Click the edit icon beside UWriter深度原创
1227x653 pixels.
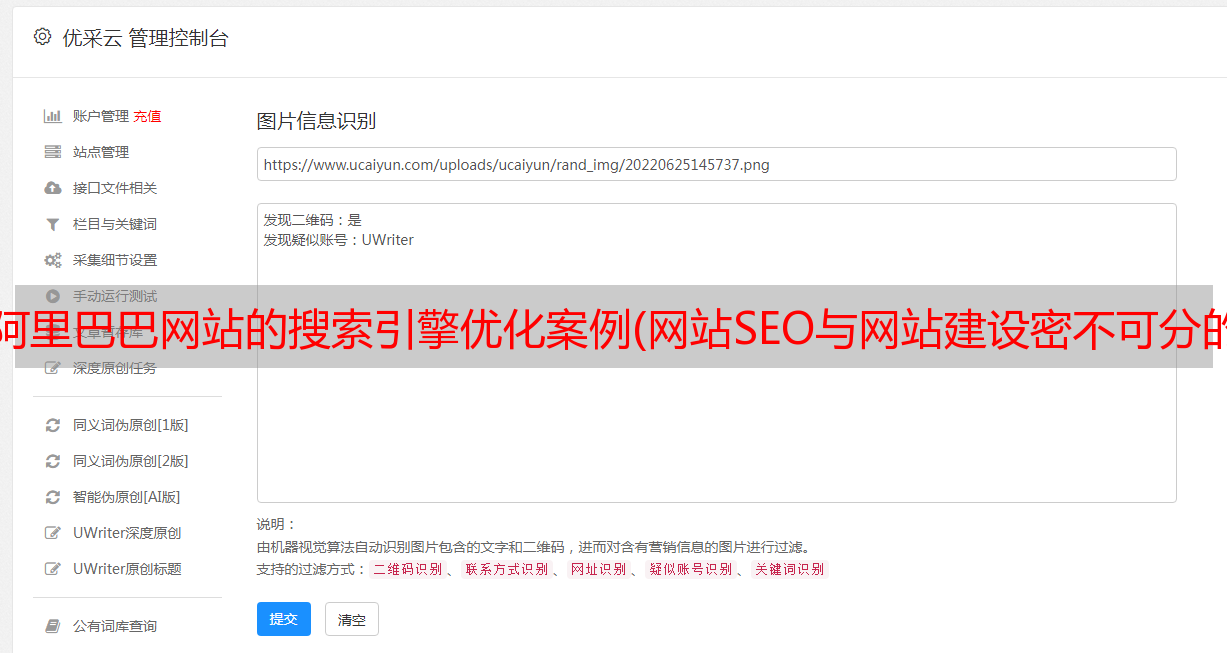click(53, 533)
